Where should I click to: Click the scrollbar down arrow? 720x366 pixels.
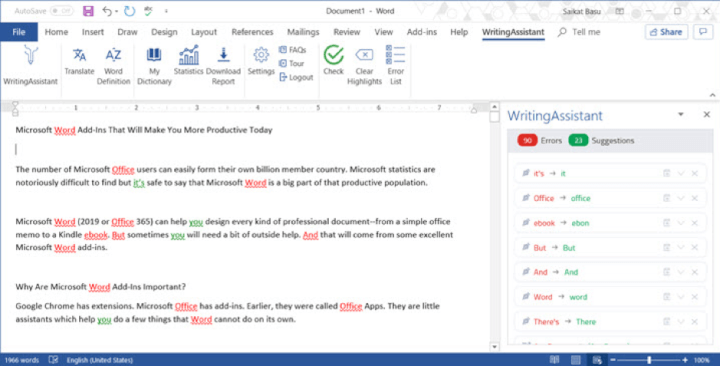tap(495, 347)
